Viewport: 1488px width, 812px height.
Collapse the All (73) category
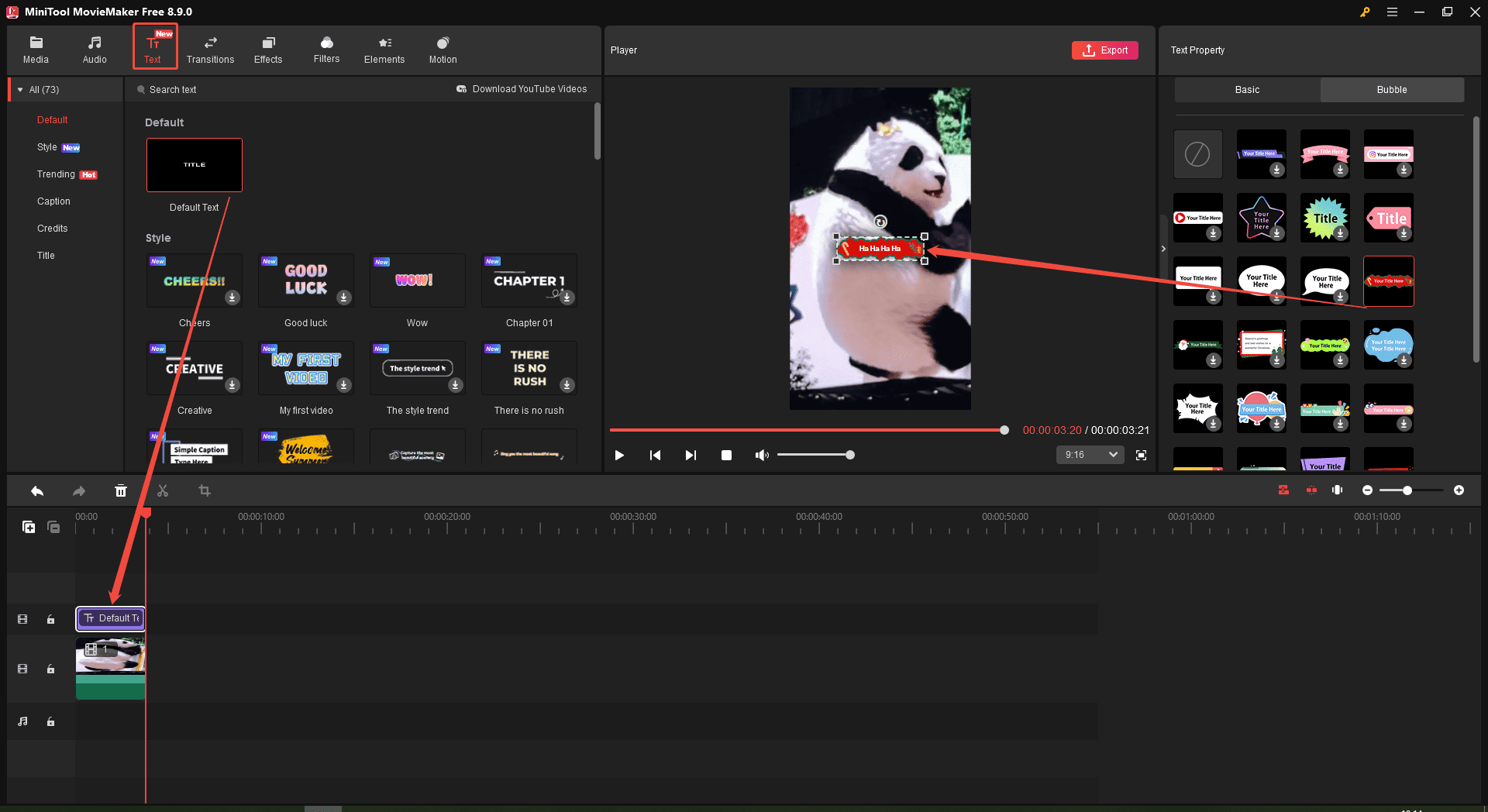tap(20, 90)
